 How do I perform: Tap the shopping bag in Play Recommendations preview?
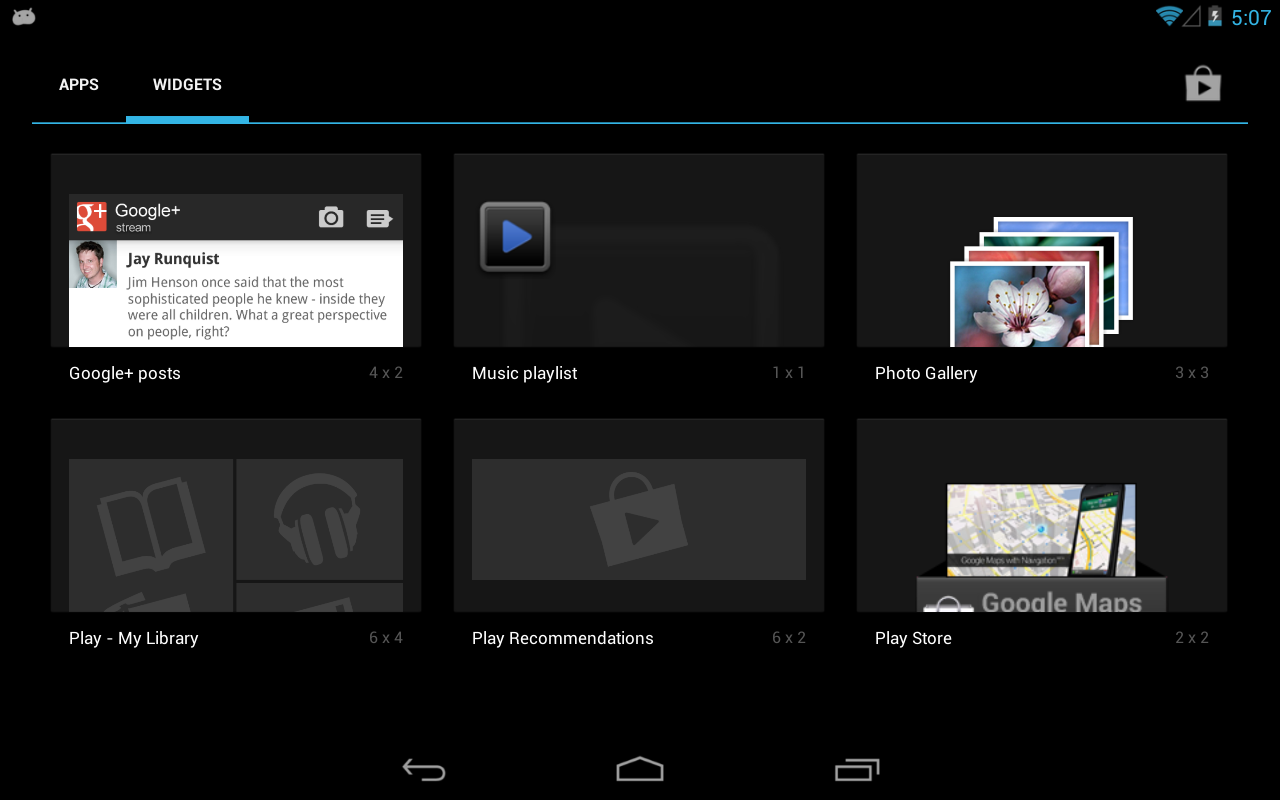coord(639,520)
